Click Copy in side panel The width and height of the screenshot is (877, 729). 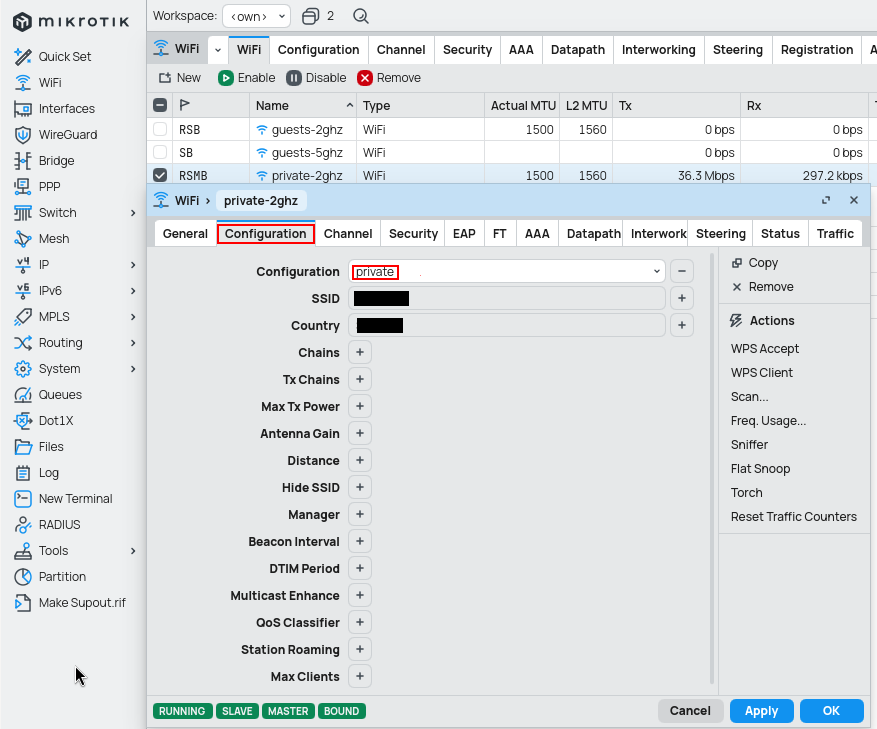tap(755, 263)
